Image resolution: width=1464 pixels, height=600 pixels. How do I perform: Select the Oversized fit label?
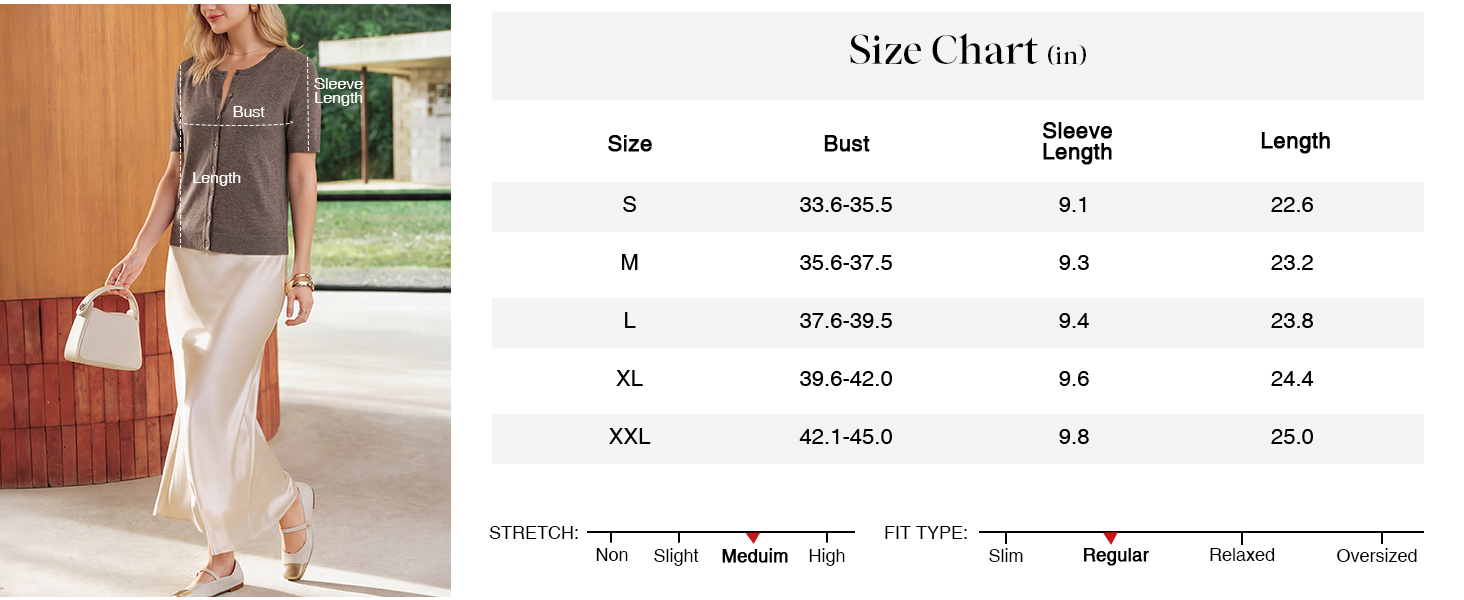(1377, 556)
